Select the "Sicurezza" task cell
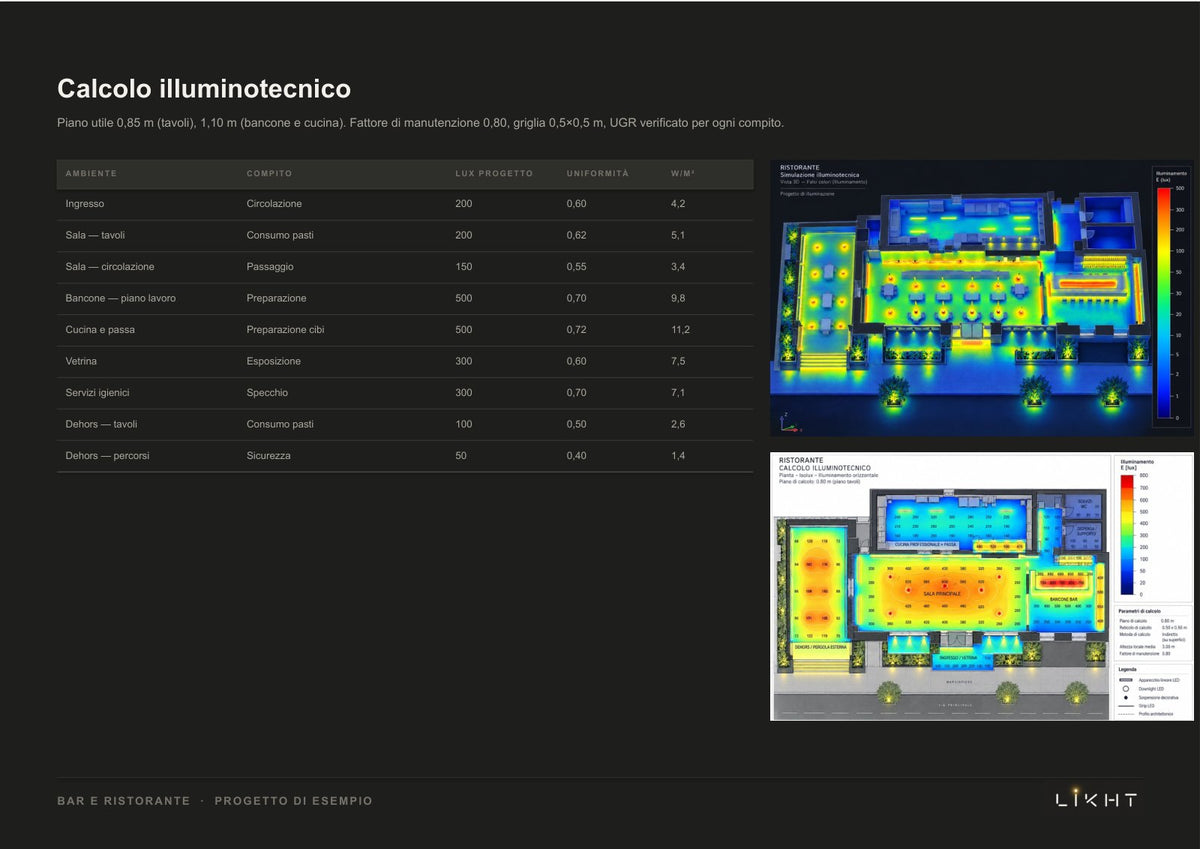This screenshot has width=1200, height=849. click(269, 456)
